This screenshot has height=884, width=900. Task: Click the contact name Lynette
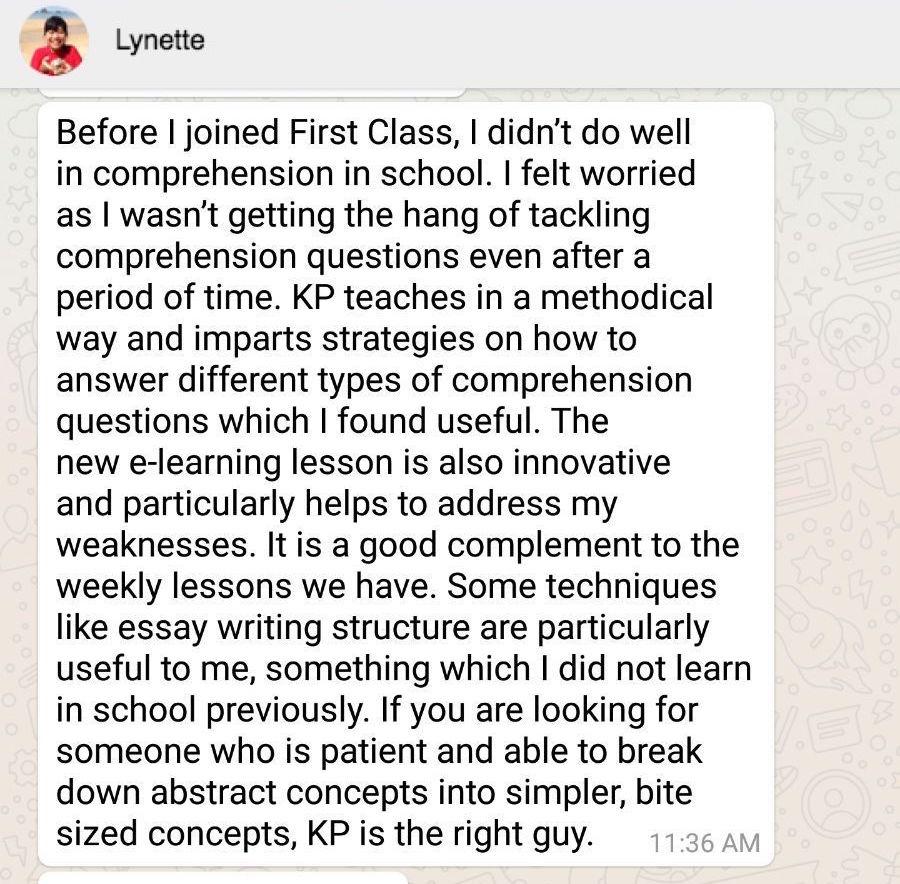[x=158, y=43]
